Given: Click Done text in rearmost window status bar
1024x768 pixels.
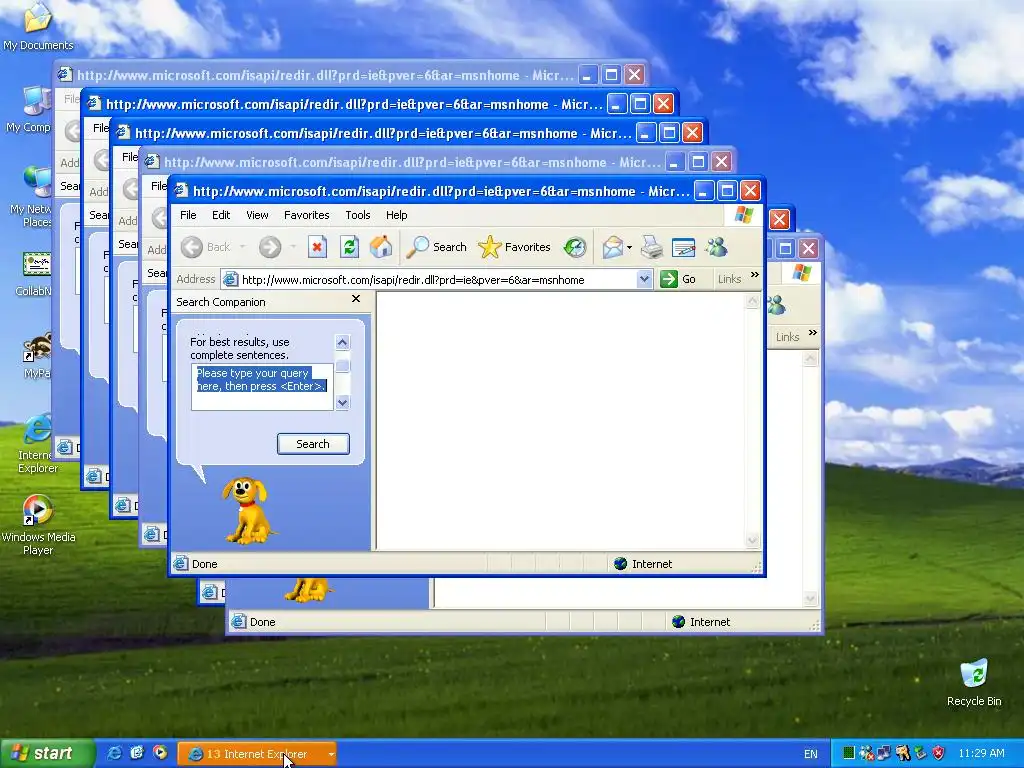Looking at the screenshot, I should pyautogui.click(x=263, y=622).
